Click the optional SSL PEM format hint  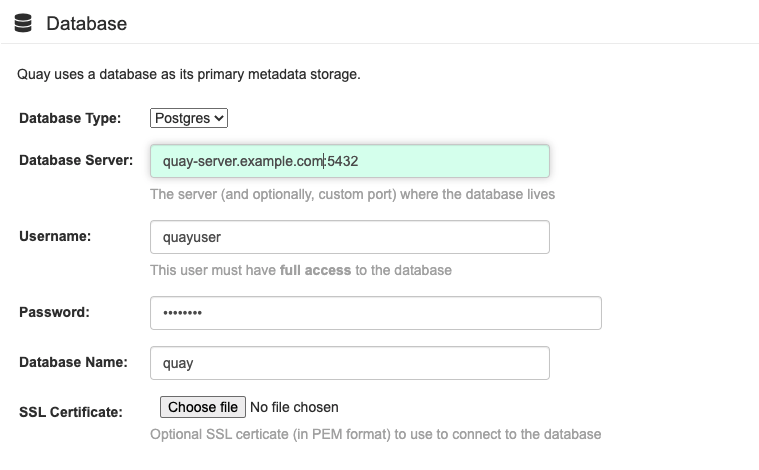tap(375, 434)
